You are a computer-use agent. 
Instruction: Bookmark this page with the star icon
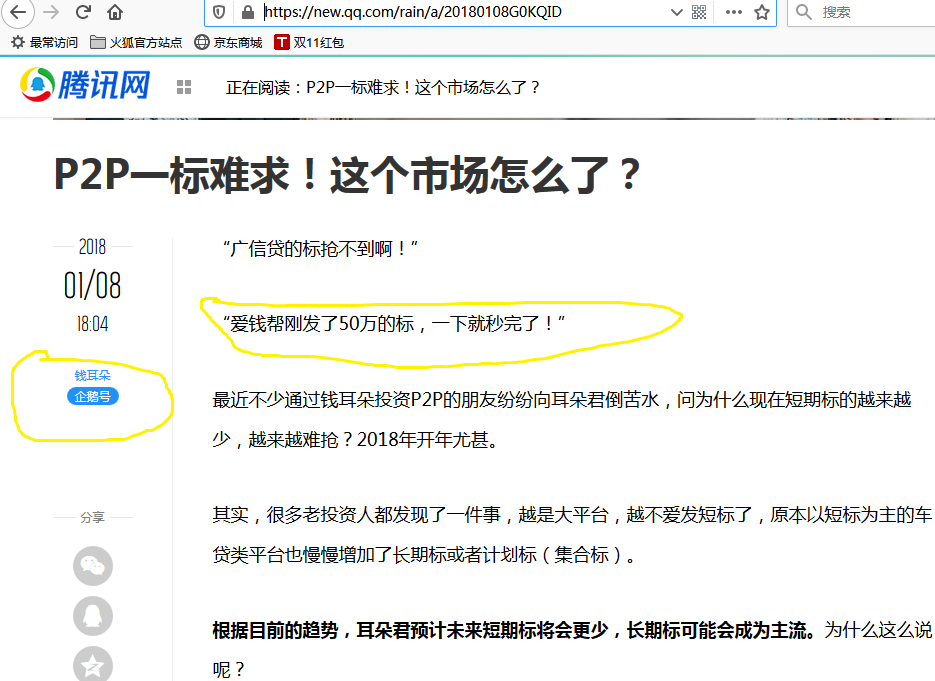[761, 12]
